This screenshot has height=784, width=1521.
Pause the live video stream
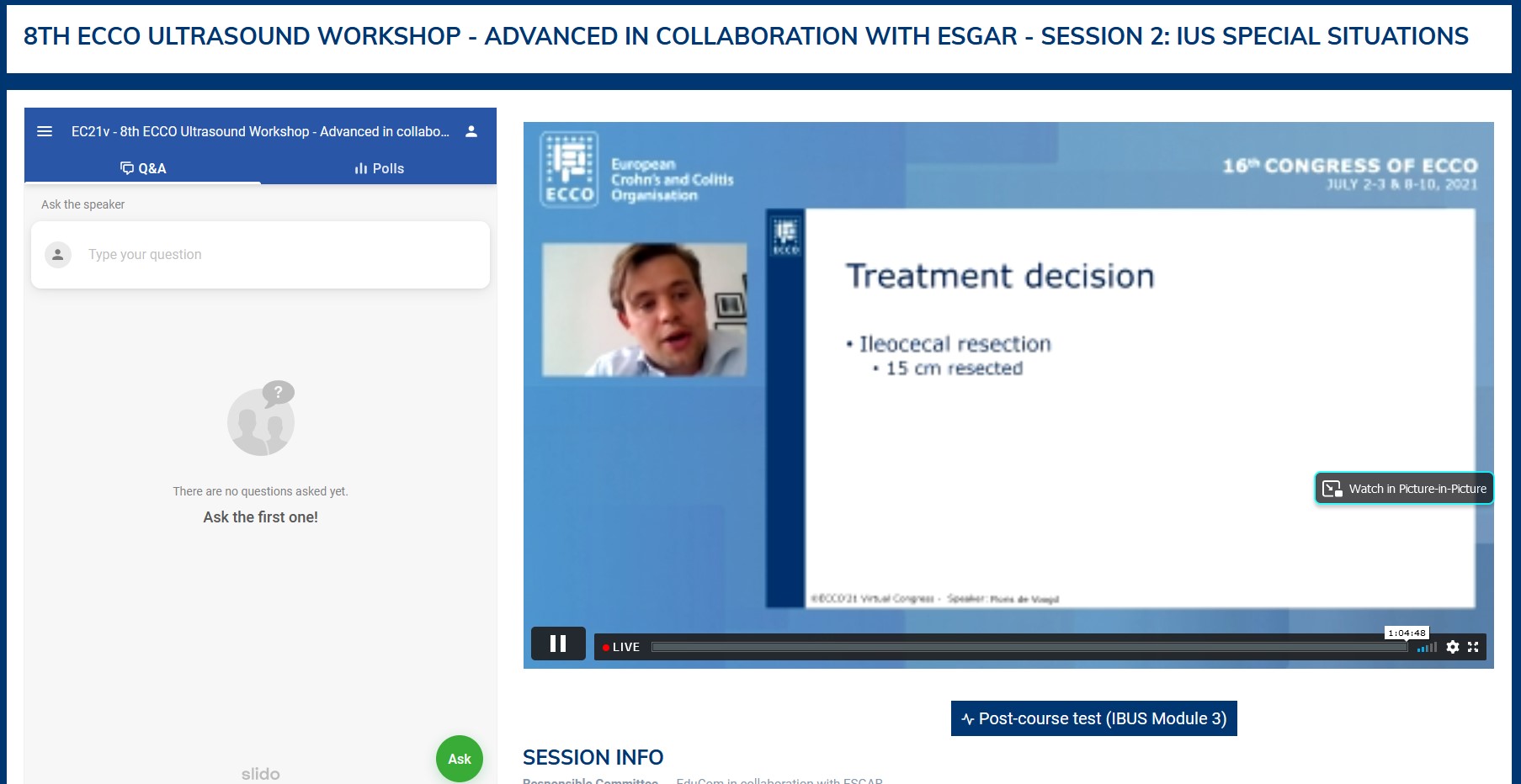click(x=558, y=644)
